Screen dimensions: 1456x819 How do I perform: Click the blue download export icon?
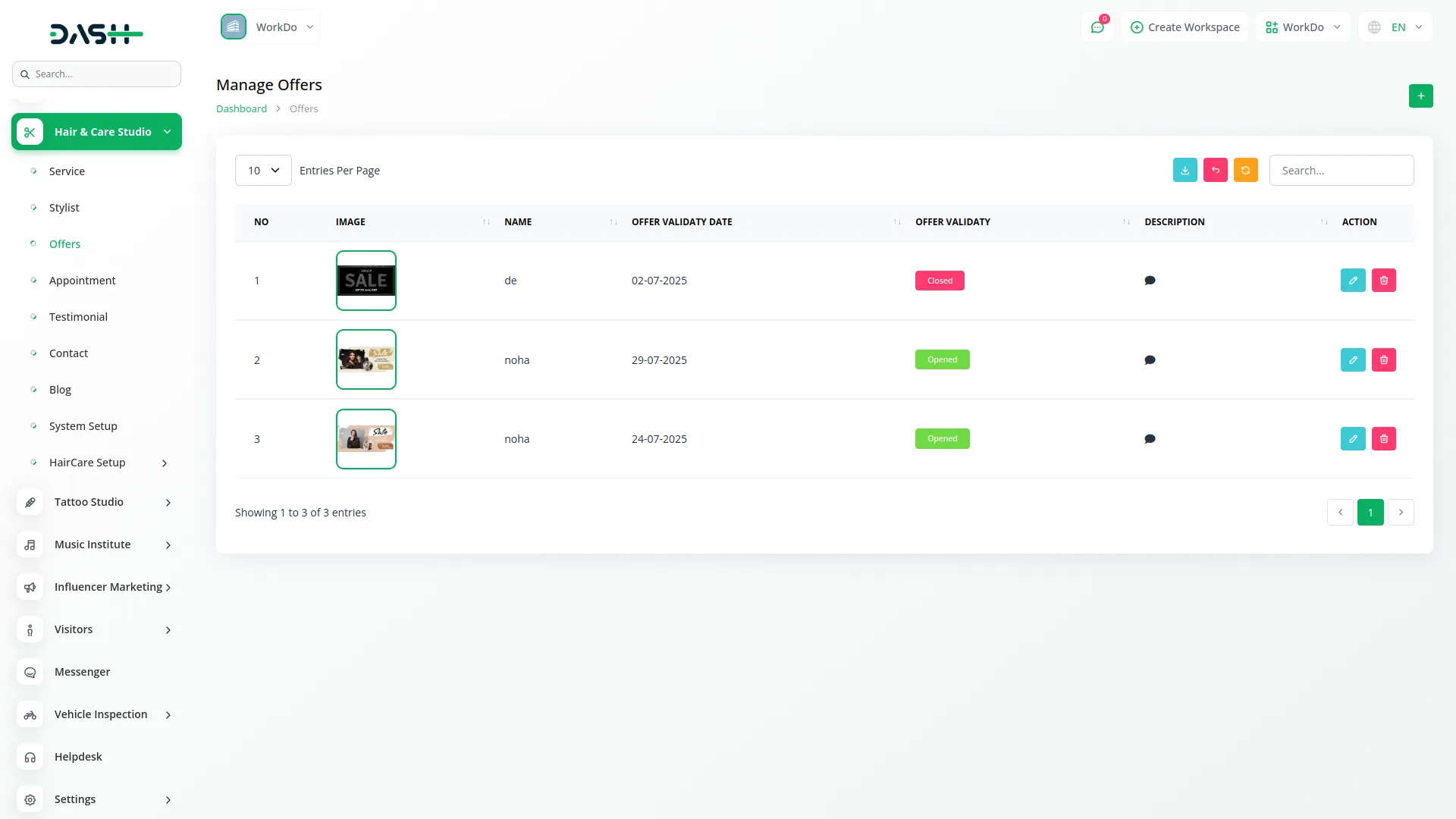tap(1185, 171)
